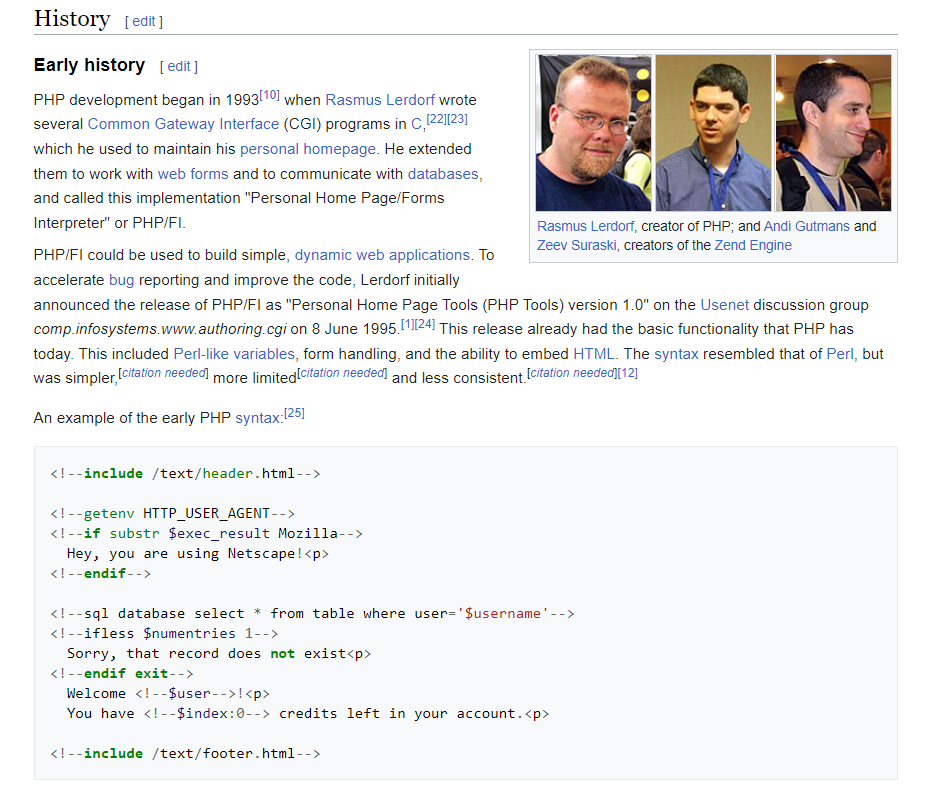Open citation [22]
The height and width of the screenshot is (786, 938).
tap(437, 119)
